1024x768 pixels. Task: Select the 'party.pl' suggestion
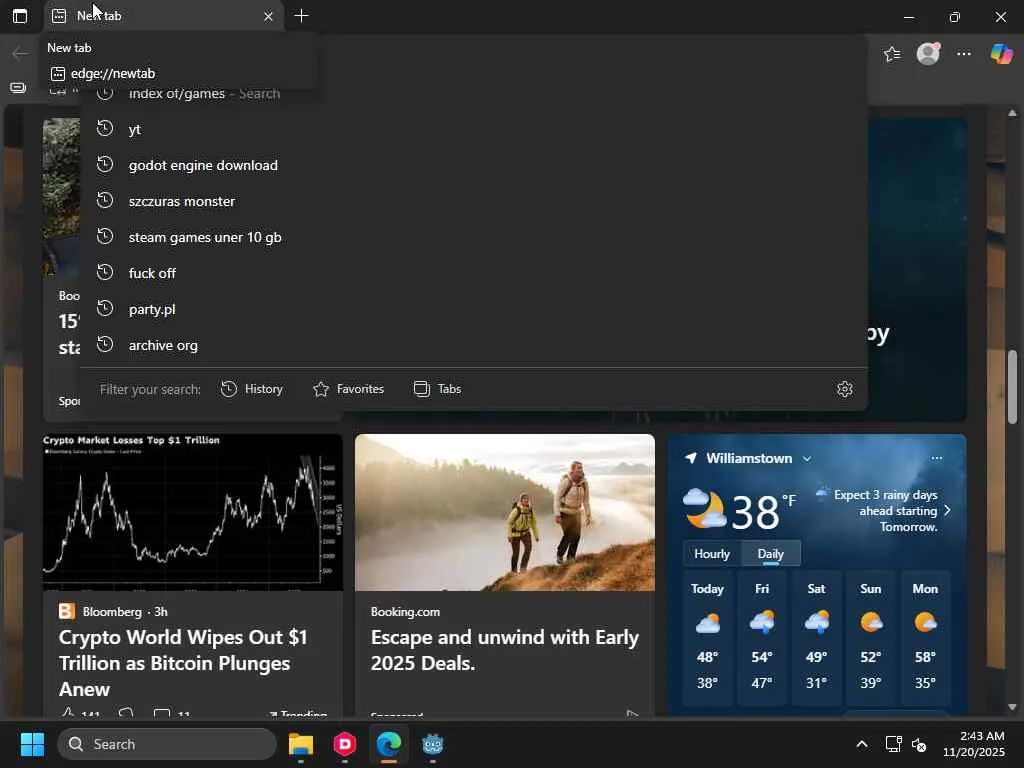pyautogui.click(x=474, y=309)
